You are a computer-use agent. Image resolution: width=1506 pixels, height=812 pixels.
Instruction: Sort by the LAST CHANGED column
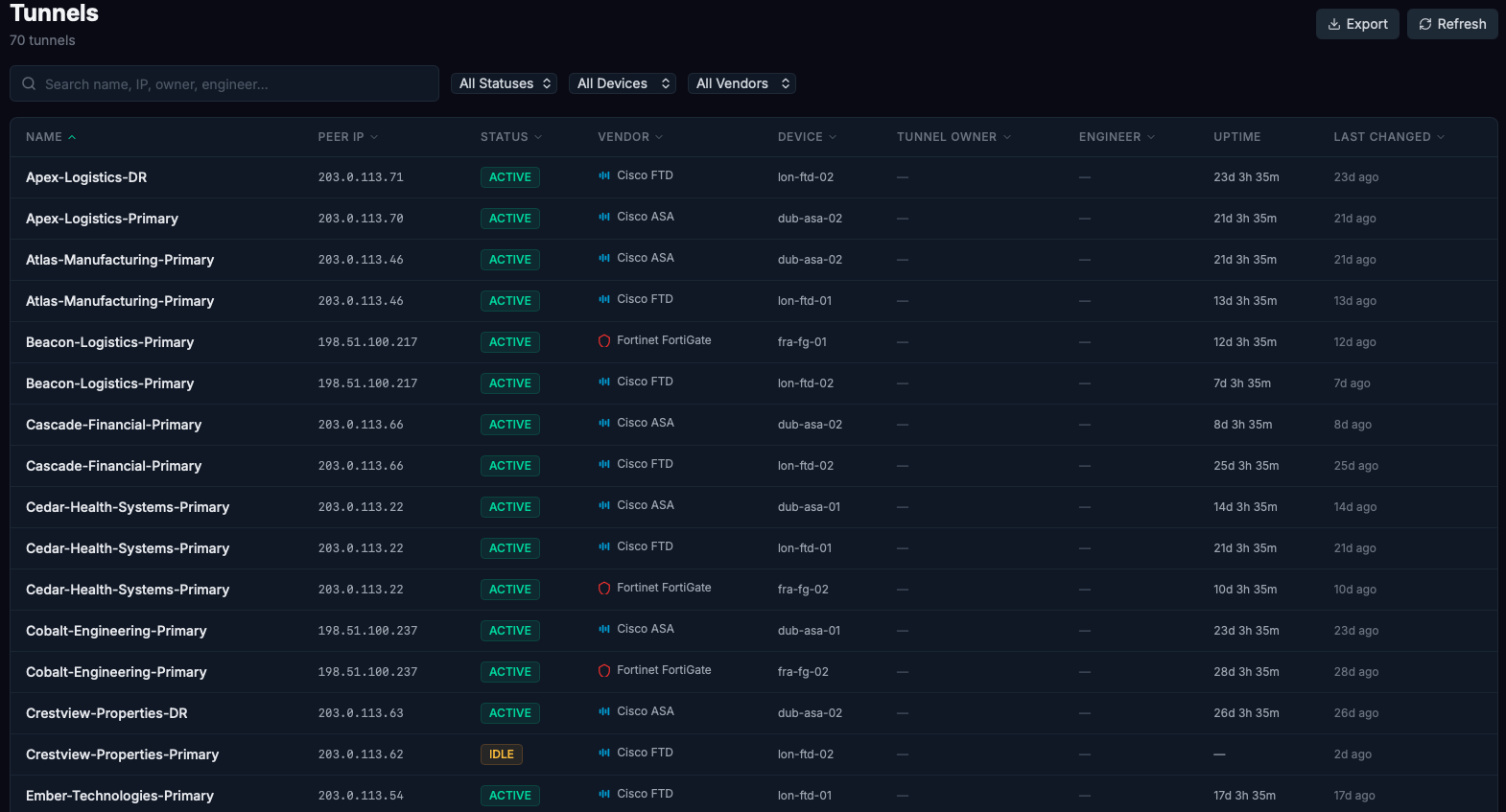1389,137
